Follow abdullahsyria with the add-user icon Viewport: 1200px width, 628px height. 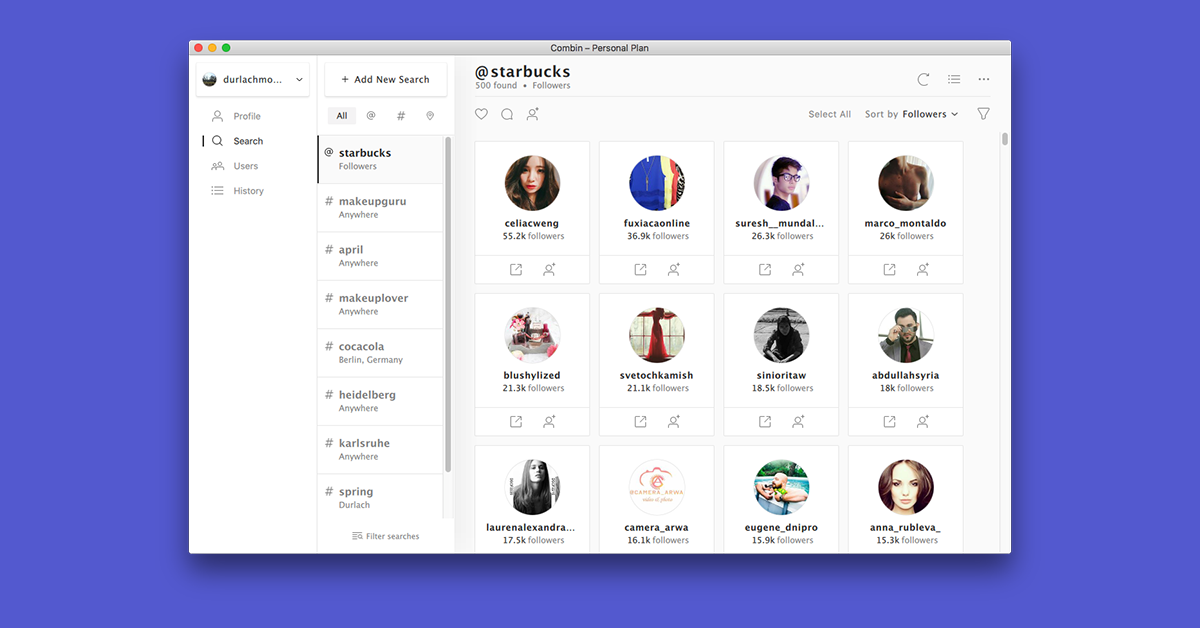(x=923, y=421)
